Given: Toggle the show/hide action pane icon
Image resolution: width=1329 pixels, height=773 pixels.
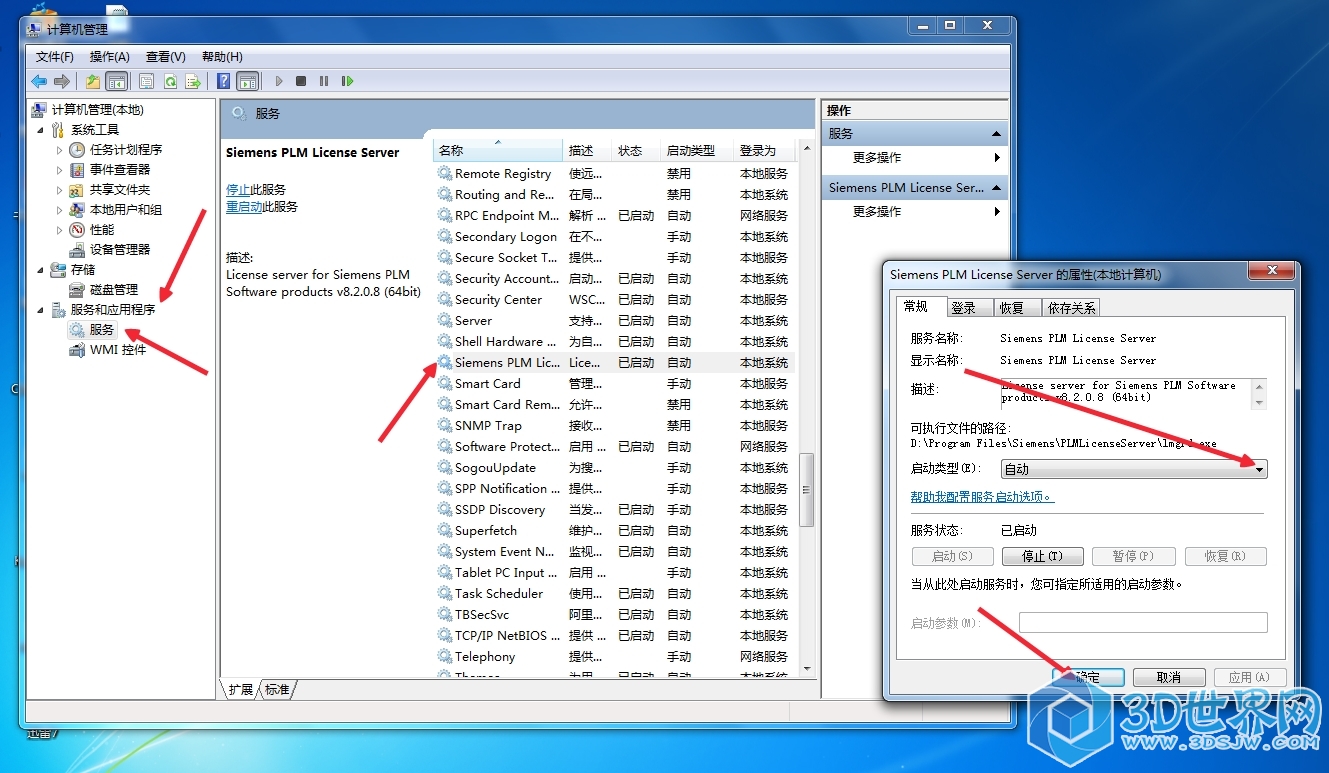Looking at the screenshot, I should tap(247, 81).
